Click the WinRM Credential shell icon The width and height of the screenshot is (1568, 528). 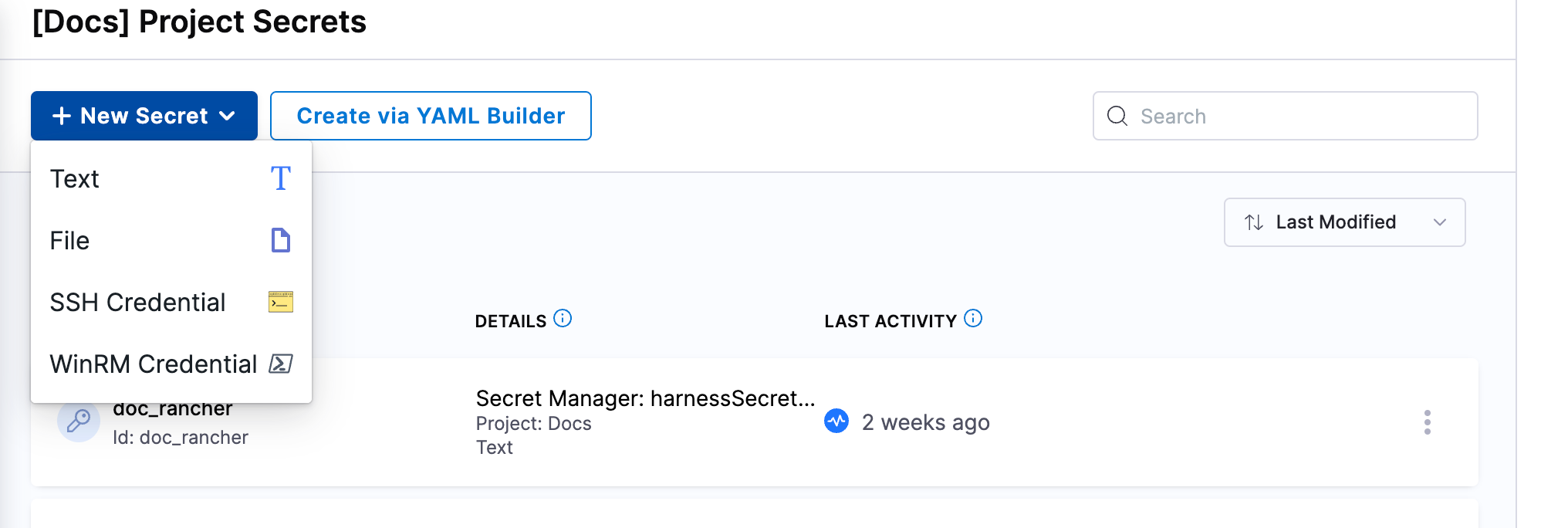[x=281, y=364]
